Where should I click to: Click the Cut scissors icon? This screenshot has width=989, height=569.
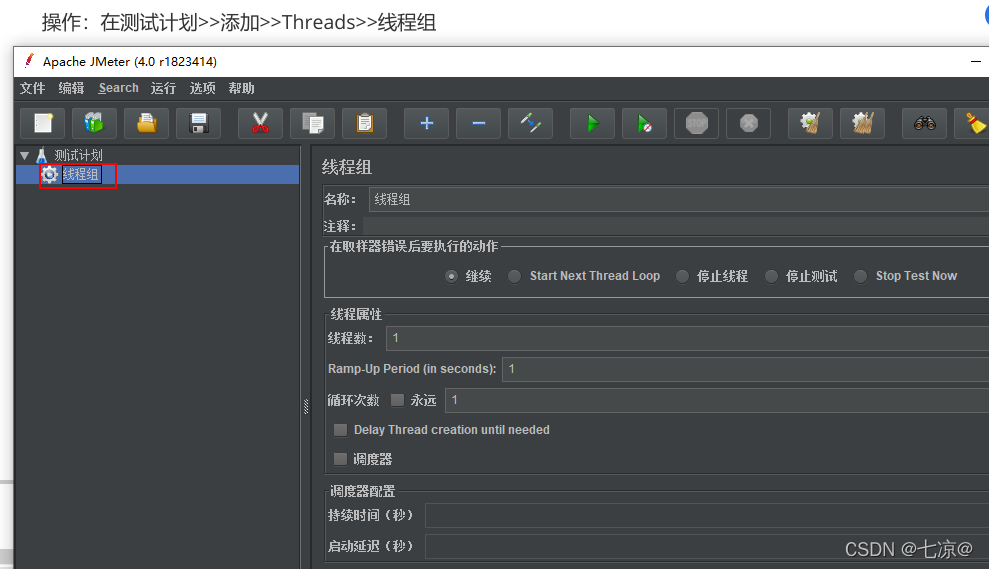coord(260,123)
